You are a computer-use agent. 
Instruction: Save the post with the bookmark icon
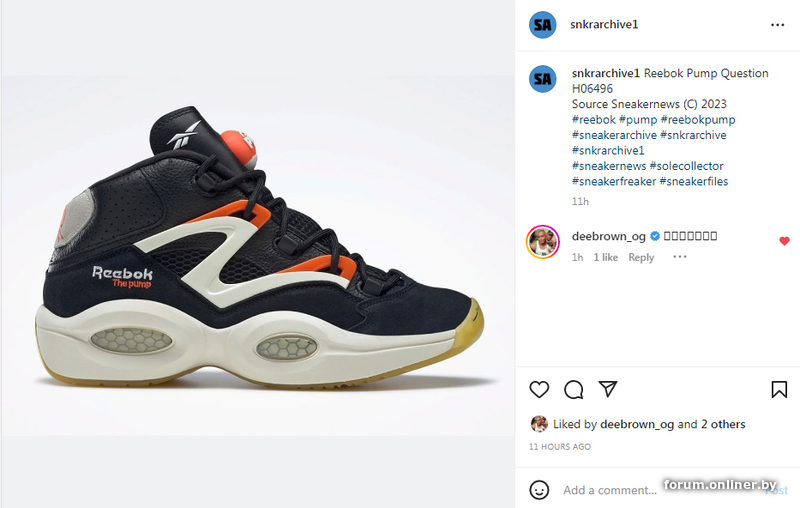[x=779, y=390]
